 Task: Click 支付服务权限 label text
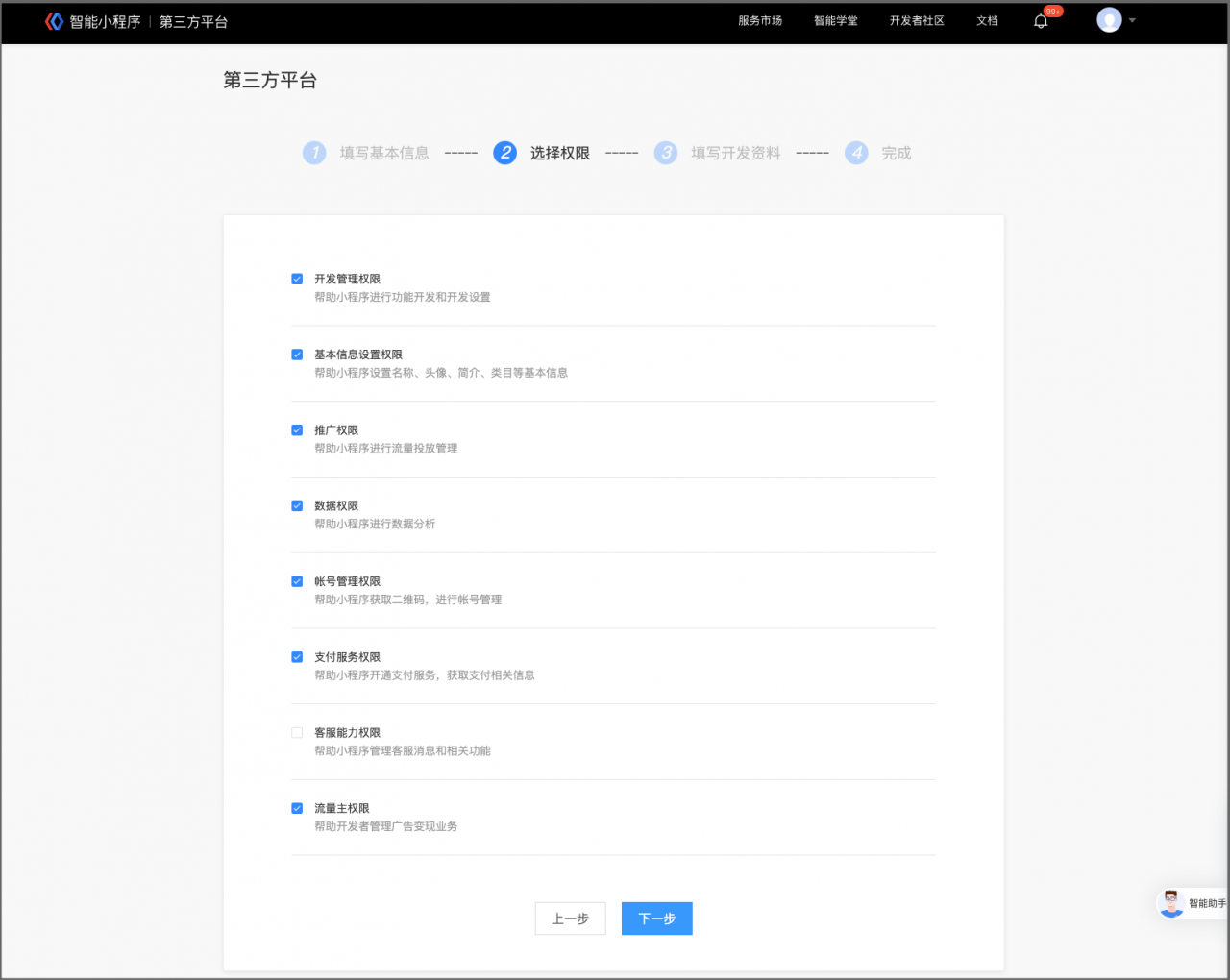click(348, 657)
